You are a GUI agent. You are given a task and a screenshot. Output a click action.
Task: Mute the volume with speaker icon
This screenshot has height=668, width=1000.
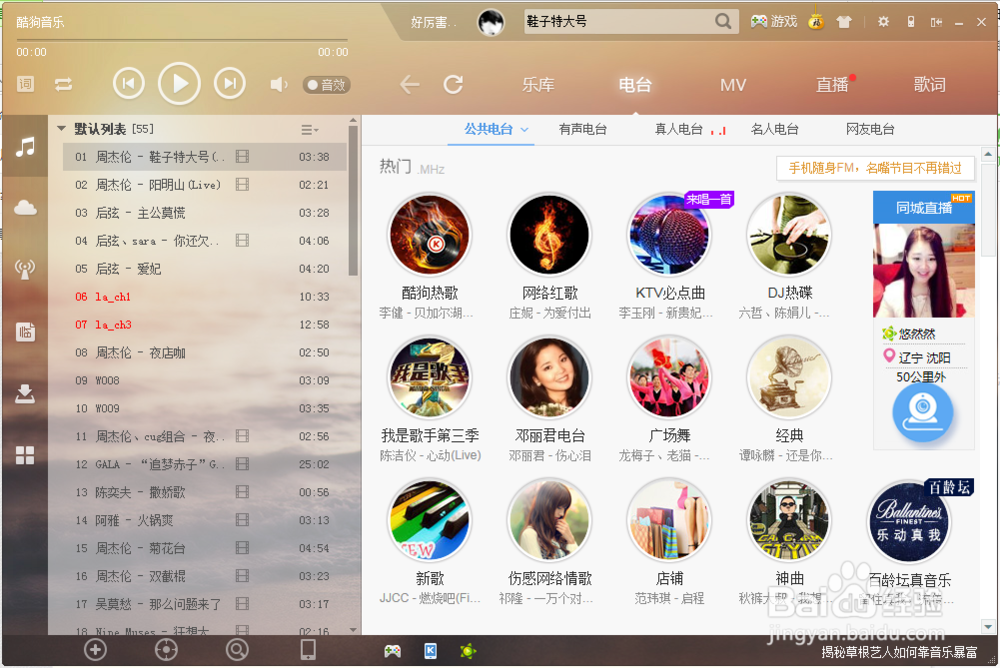(277, 84)
